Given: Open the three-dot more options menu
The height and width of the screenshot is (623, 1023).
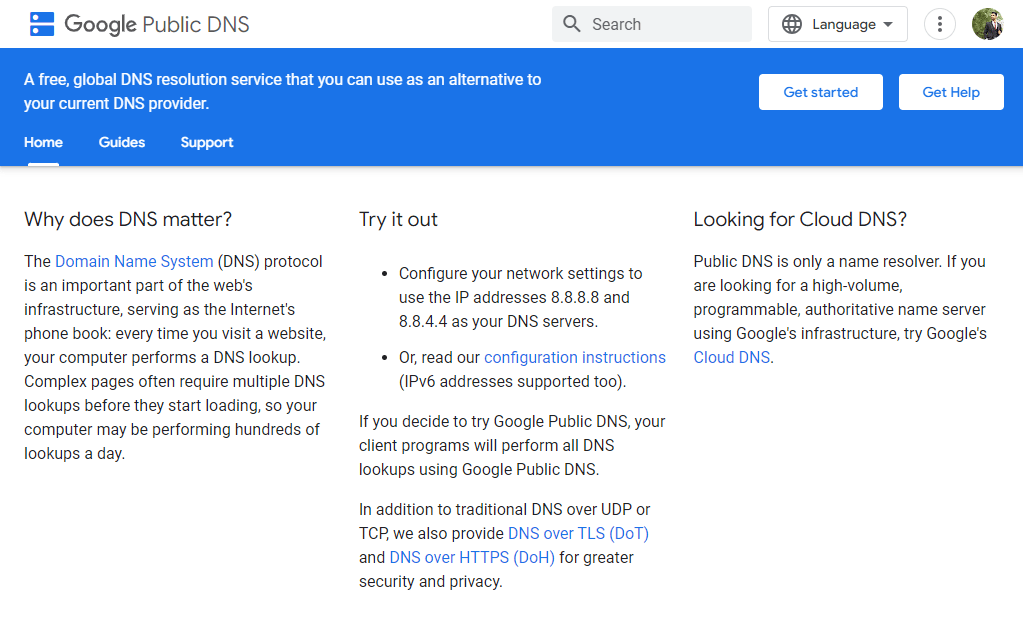Looking at the screenshot, I should click(939, 24).
